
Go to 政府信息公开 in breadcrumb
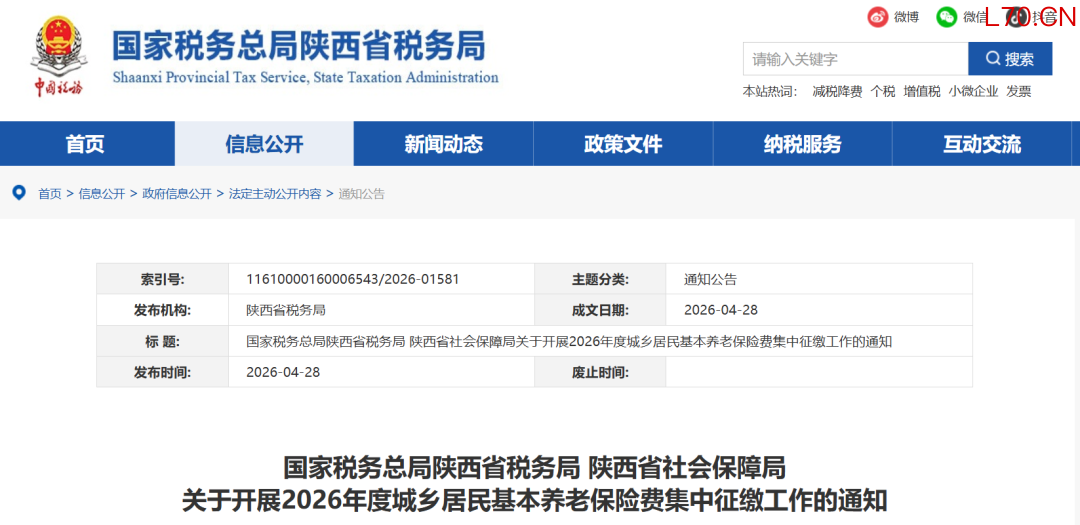177,194
